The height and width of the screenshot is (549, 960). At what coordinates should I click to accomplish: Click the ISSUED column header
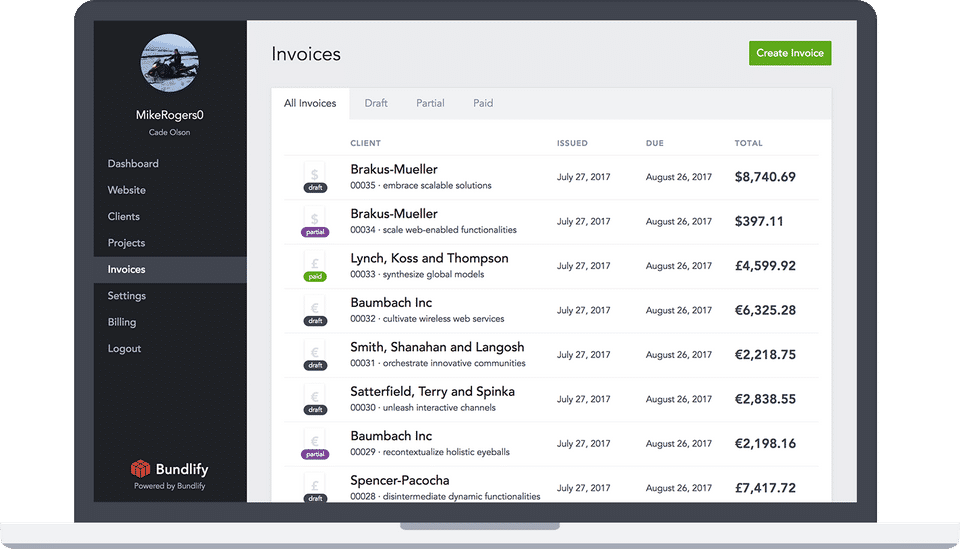coord(572,143)
